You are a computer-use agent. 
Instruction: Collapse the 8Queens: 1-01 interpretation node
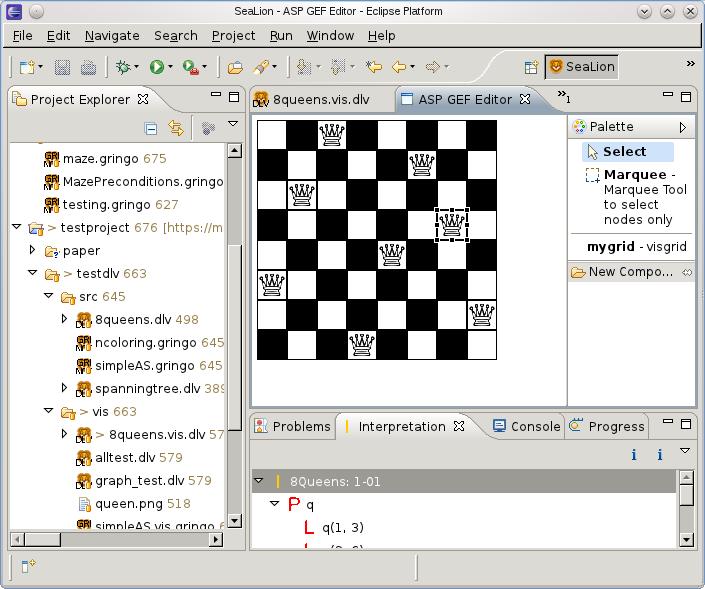[x=259, y=482]
